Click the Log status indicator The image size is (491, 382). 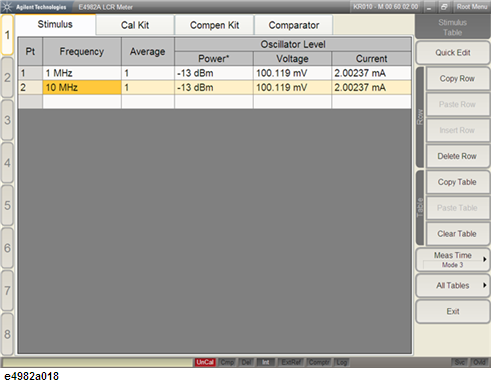click(x=341, y=362)
